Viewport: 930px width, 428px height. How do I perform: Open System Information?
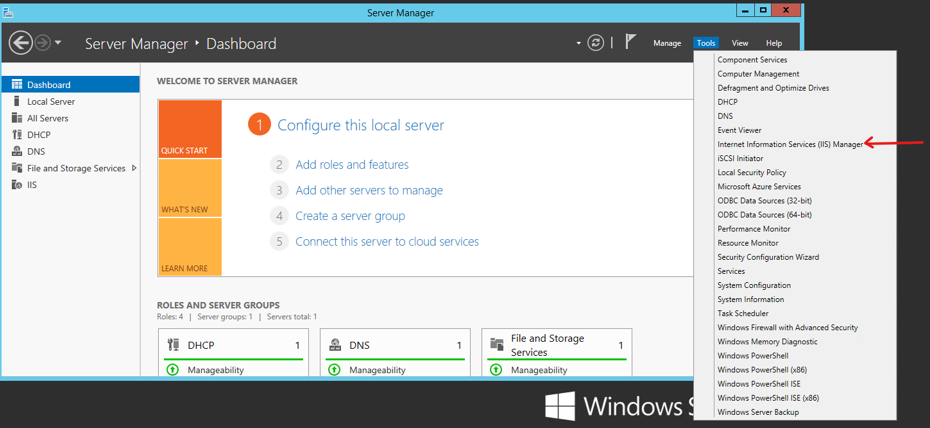point(750,299)
